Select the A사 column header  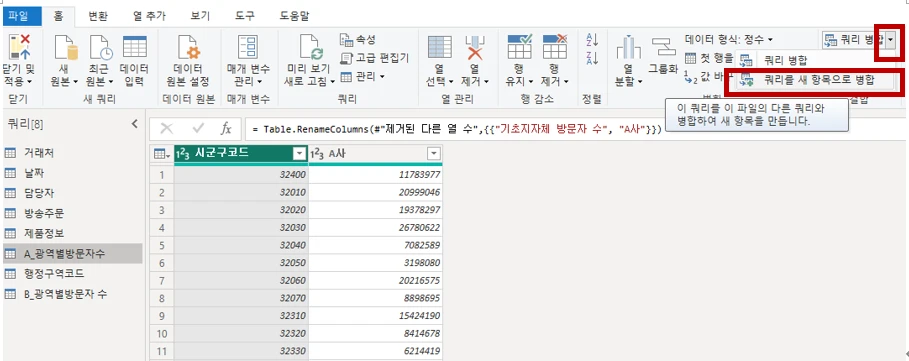376,154
